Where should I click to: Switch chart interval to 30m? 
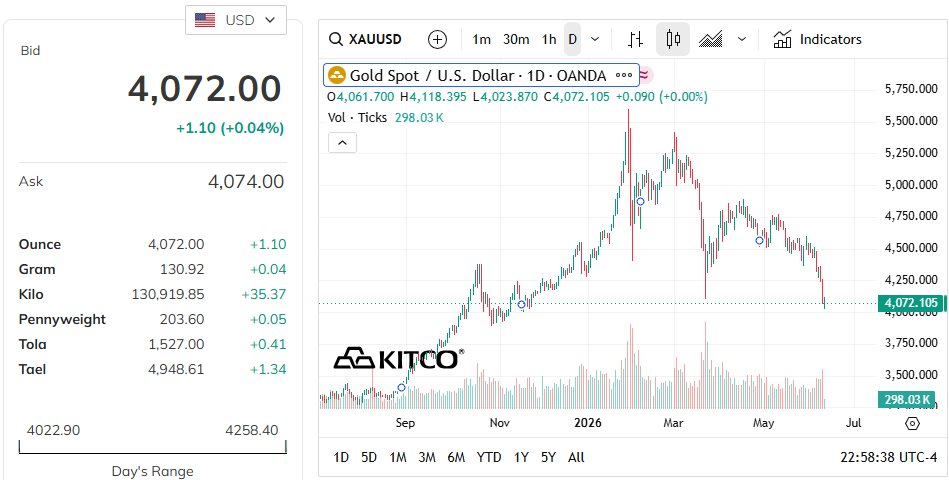516,39
